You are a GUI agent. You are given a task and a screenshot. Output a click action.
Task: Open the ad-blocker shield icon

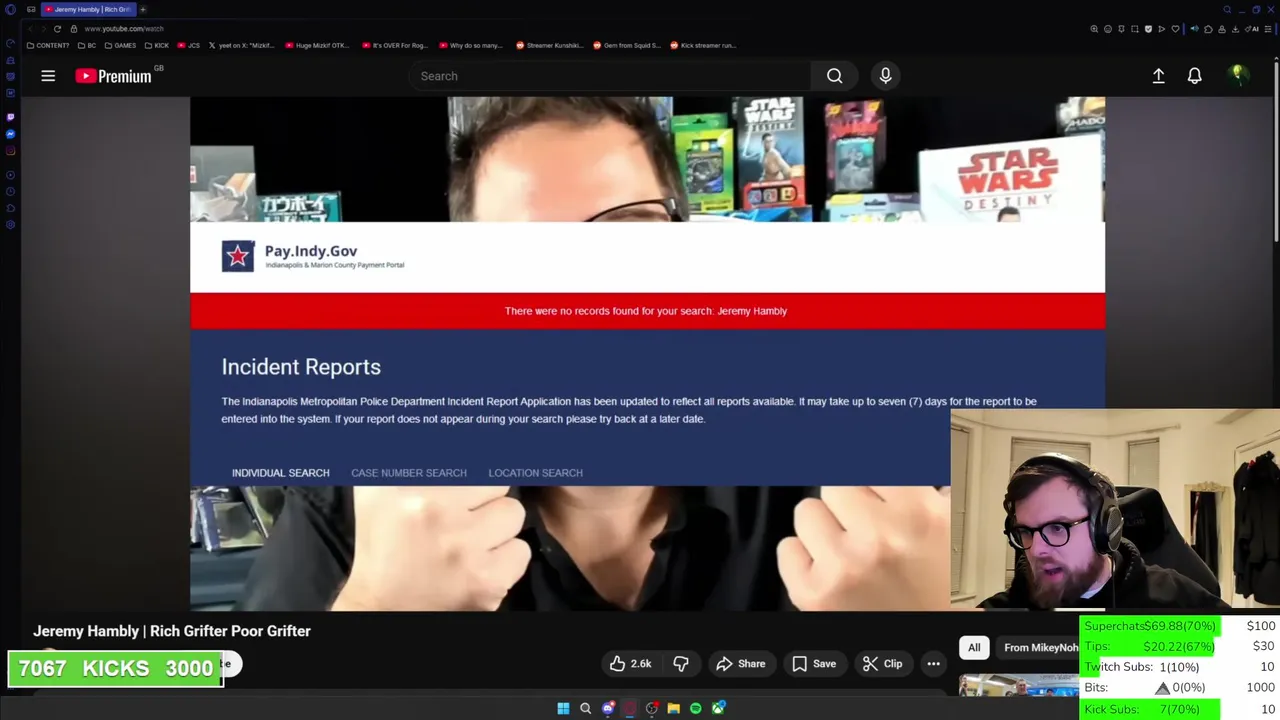click(1148, 29)
